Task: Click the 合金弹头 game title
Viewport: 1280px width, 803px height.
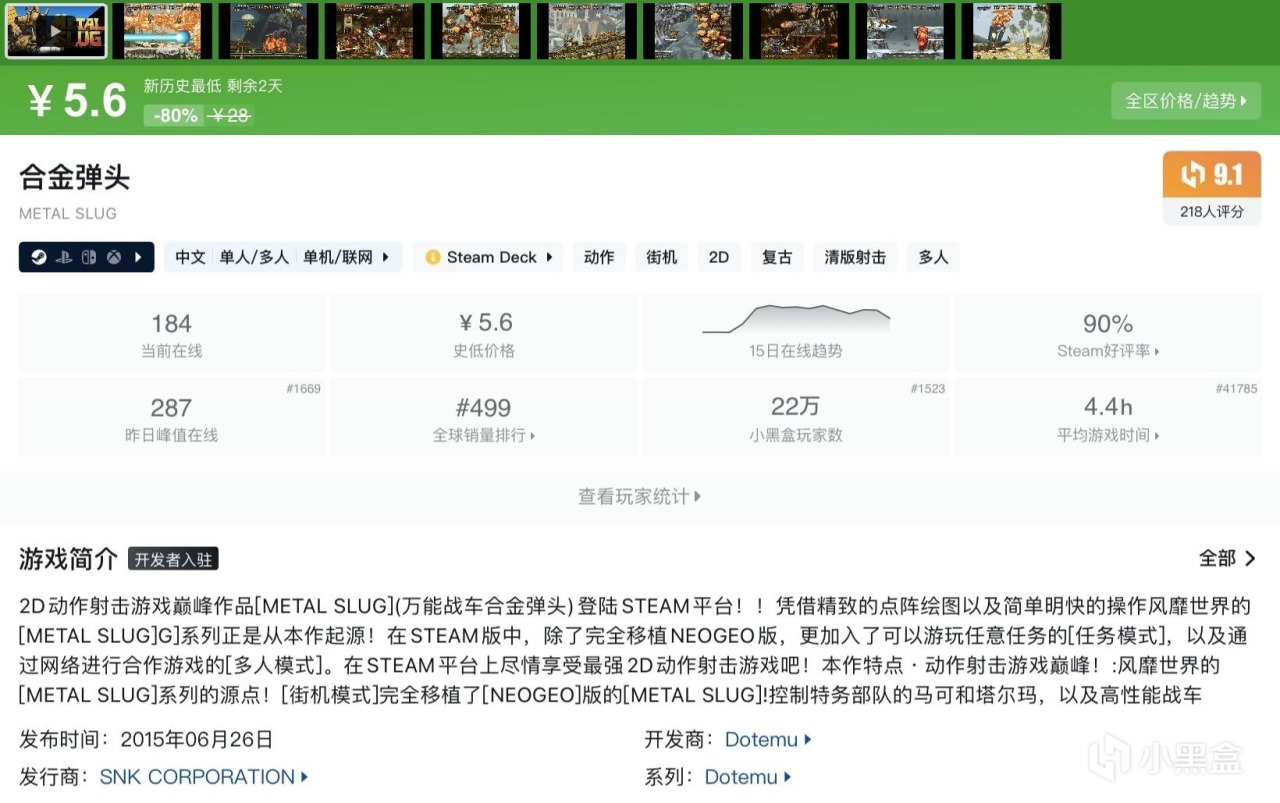Action: click(74, 178)
